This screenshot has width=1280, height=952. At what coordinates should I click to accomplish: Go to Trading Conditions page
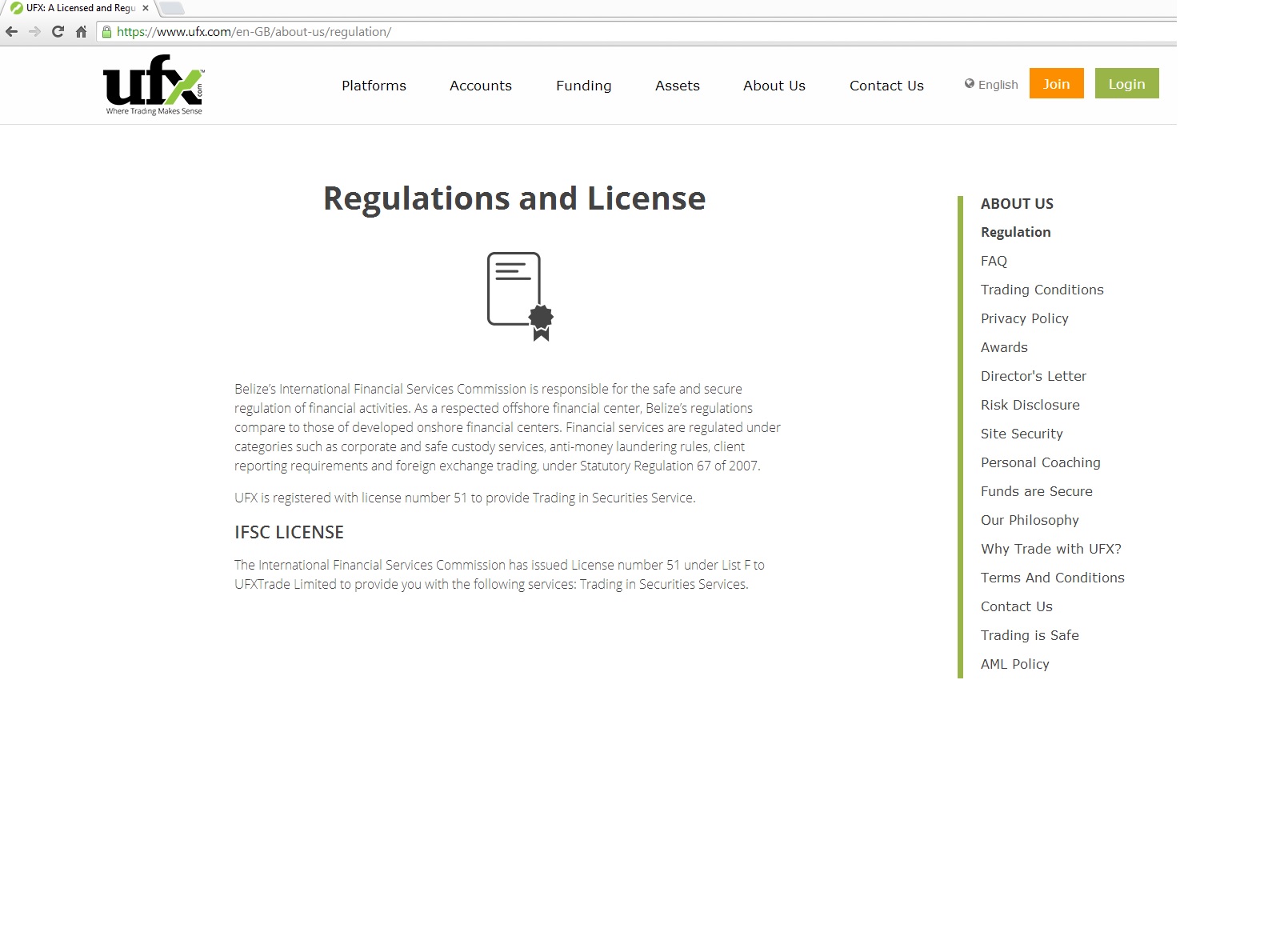coord(1042,290)
